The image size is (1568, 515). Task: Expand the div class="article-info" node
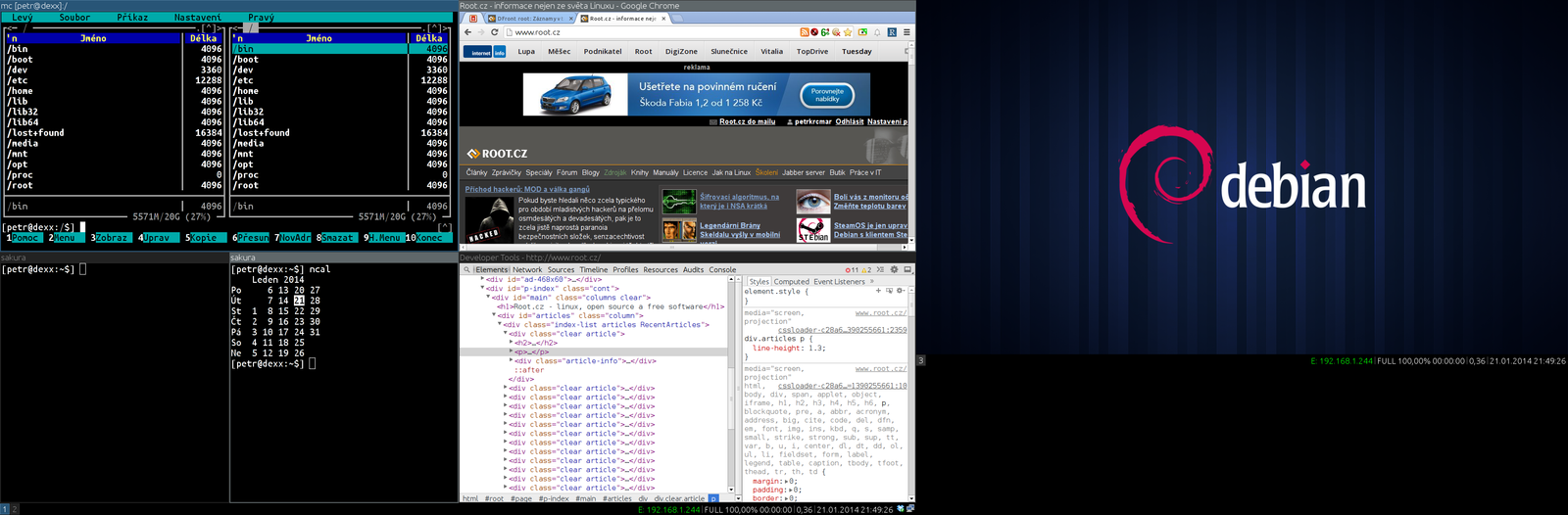[x=512, y=360]
